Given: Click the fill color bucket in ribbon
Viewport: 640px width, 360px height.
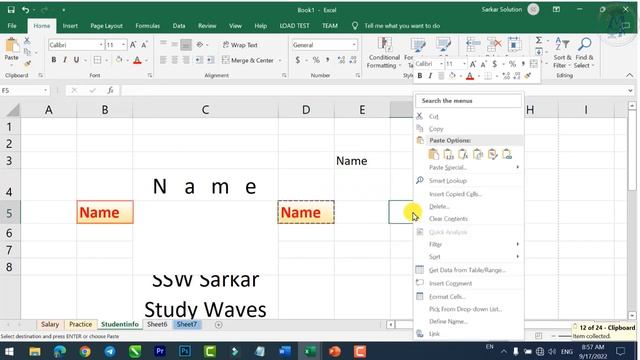Looking at the screenshot, I should click(x=119, y=60).
